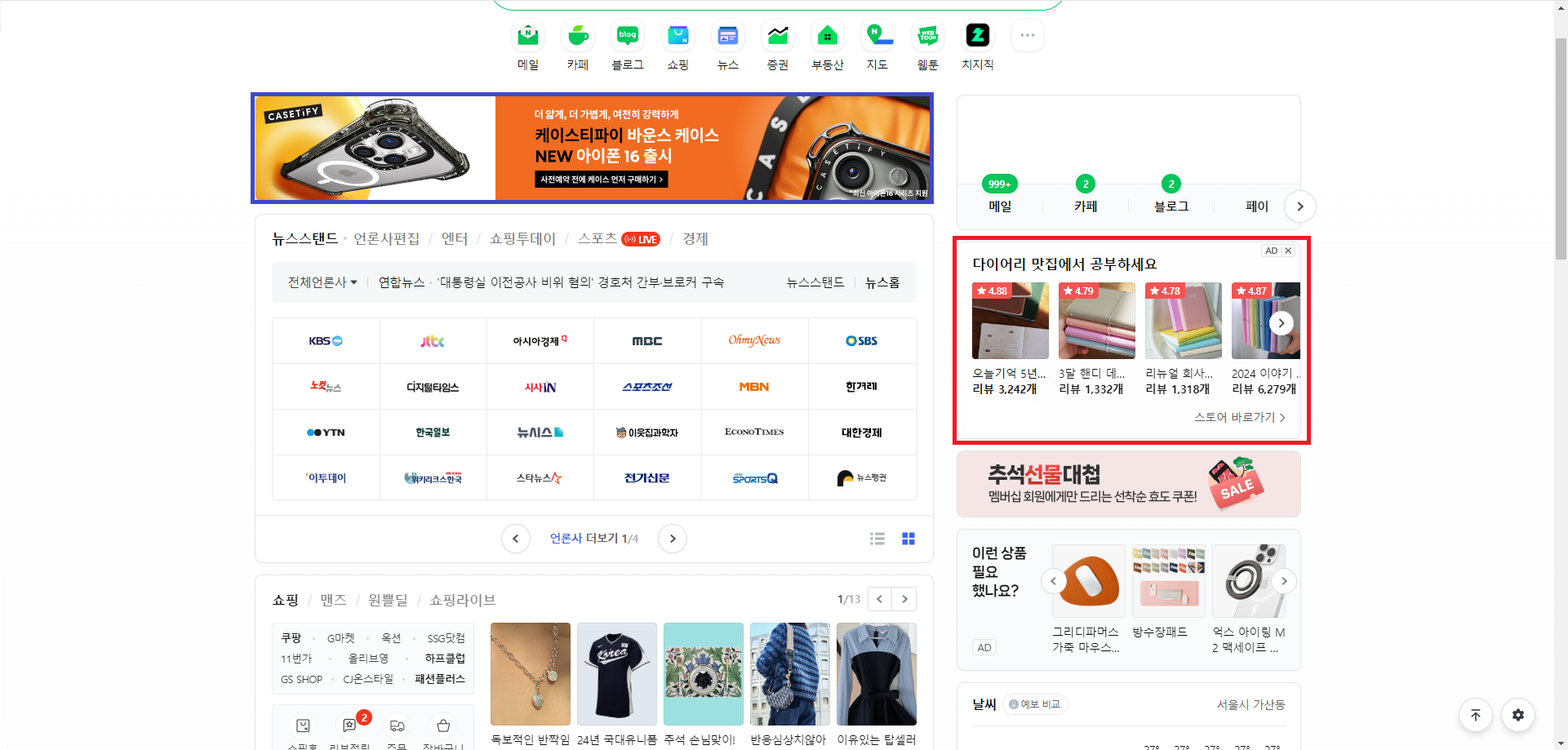Select the 스포츠 LIVE tab
This screenshot has width=1568, height=750.
619,238
